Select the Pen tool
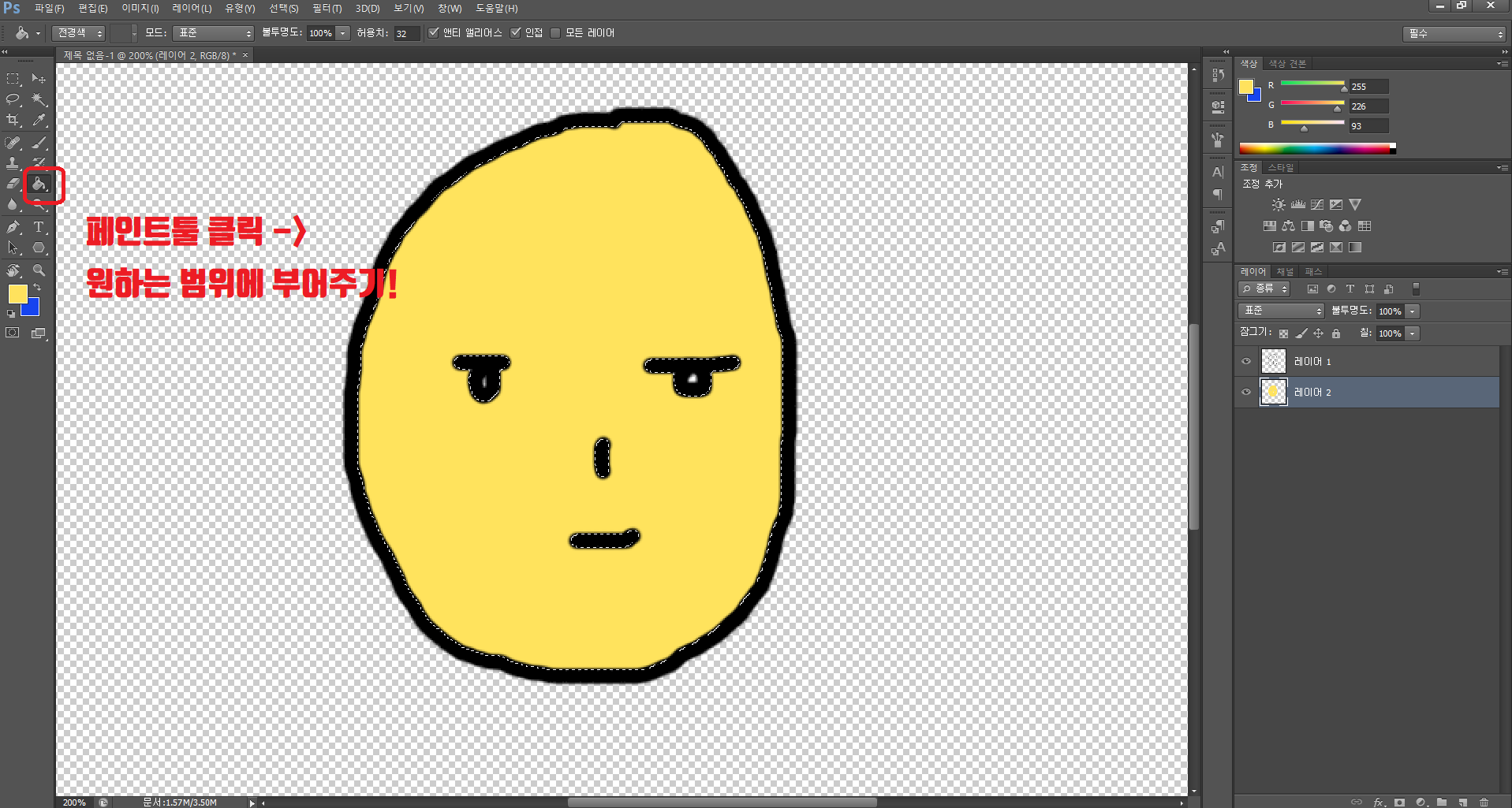Screen dimensions: 1512x808 coord(13,227)
